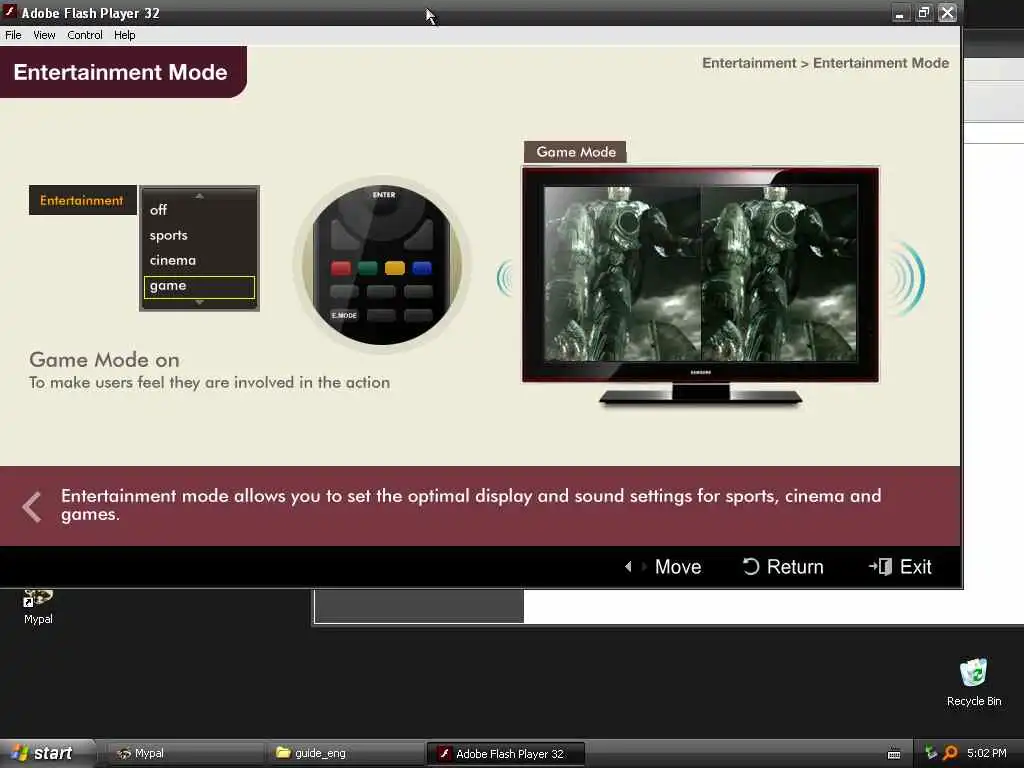Click the magnifier tray icon
Viewport: 1024px width, 768px height.
point(950,753)
